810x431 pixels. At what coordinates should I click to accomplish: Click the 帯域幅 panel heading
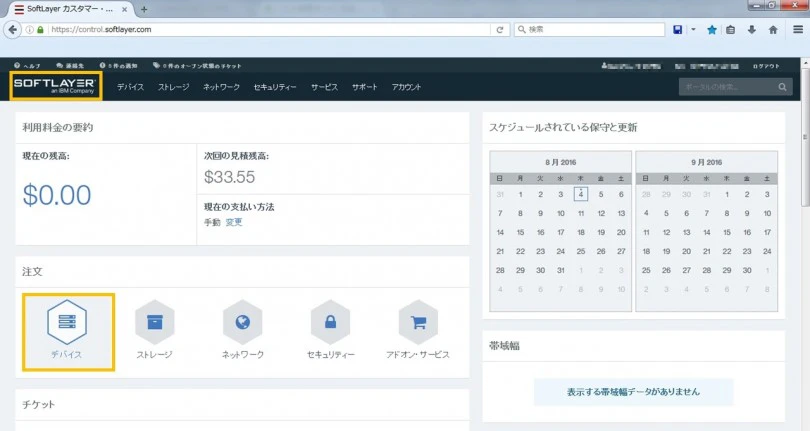coord(504,346)
